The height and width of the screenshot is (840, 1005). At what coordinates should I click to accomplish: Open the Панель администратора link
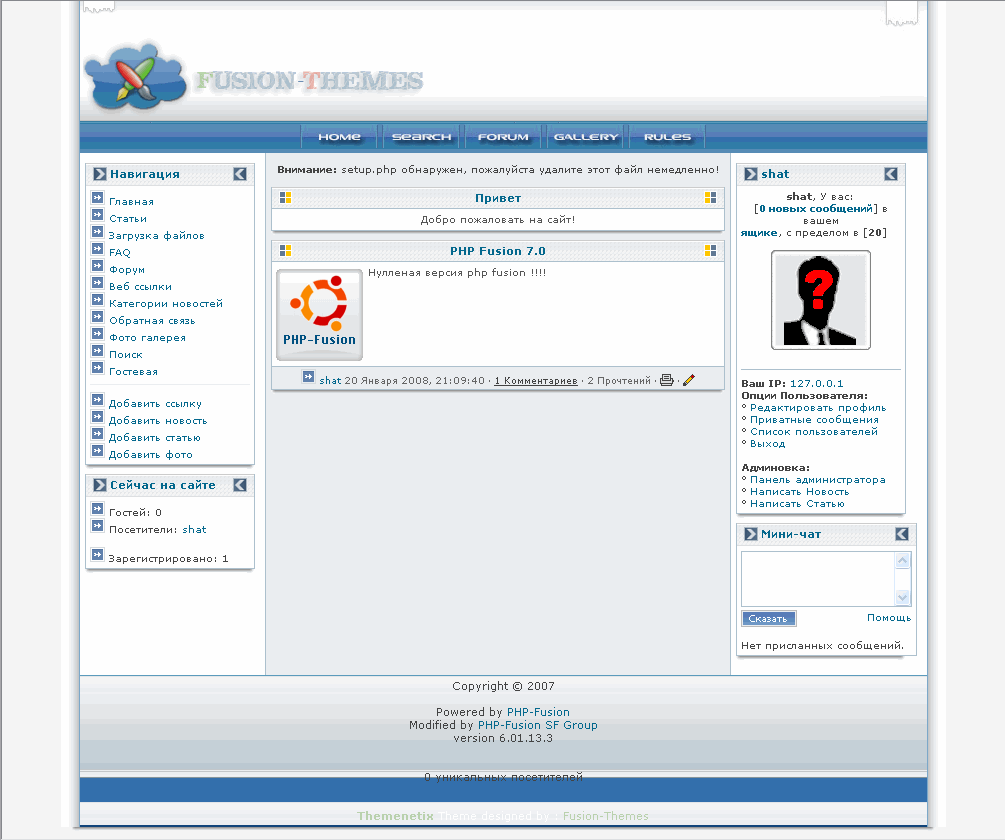pos(817,480)
